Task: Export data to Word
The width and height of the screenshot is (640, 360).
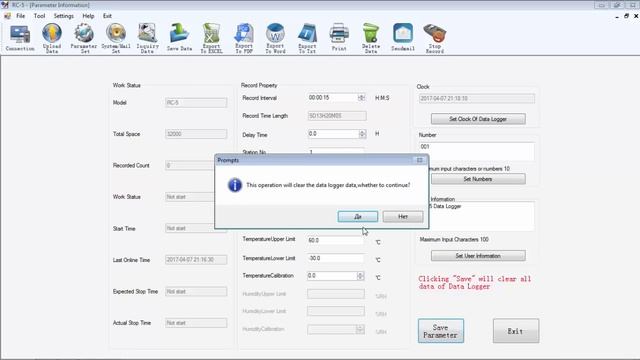Action: (x=276, y=38)
